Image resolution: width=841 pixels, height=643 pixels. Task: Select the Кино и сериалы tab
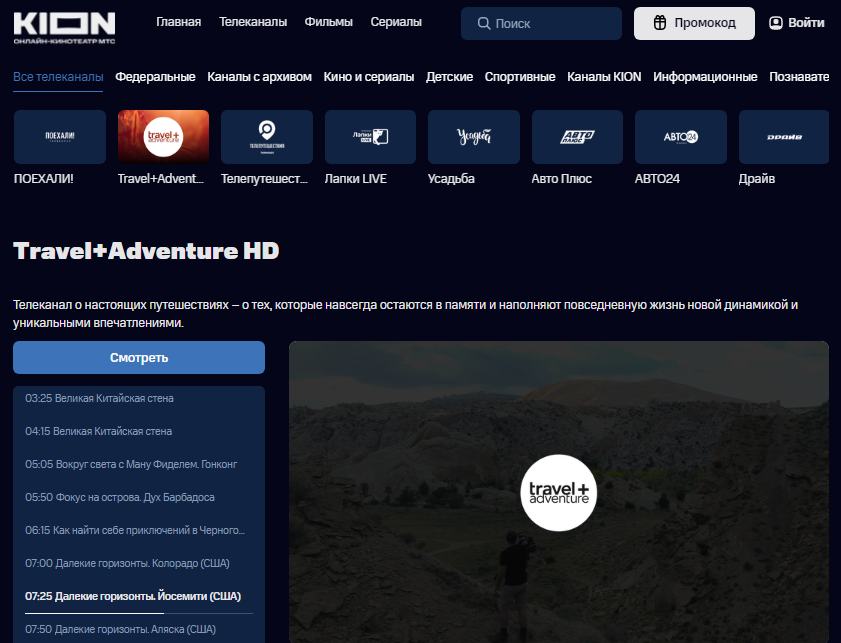click(368, 77)
